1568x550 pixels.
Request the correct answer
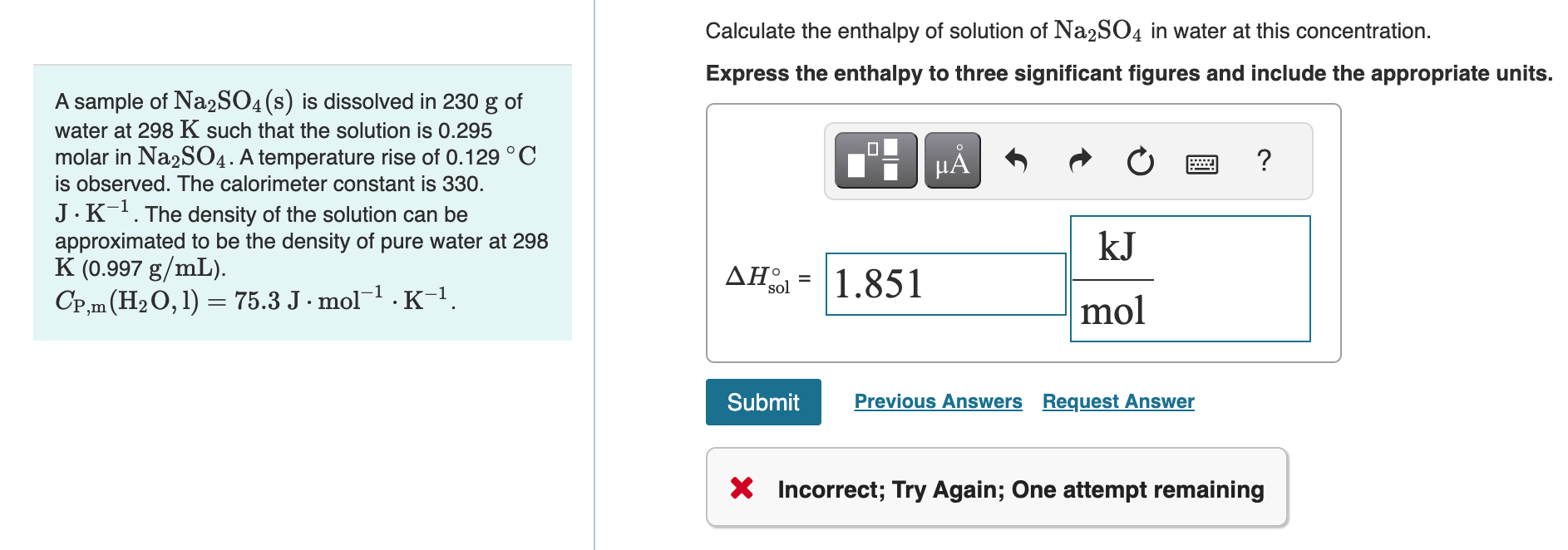(1117, 401)
